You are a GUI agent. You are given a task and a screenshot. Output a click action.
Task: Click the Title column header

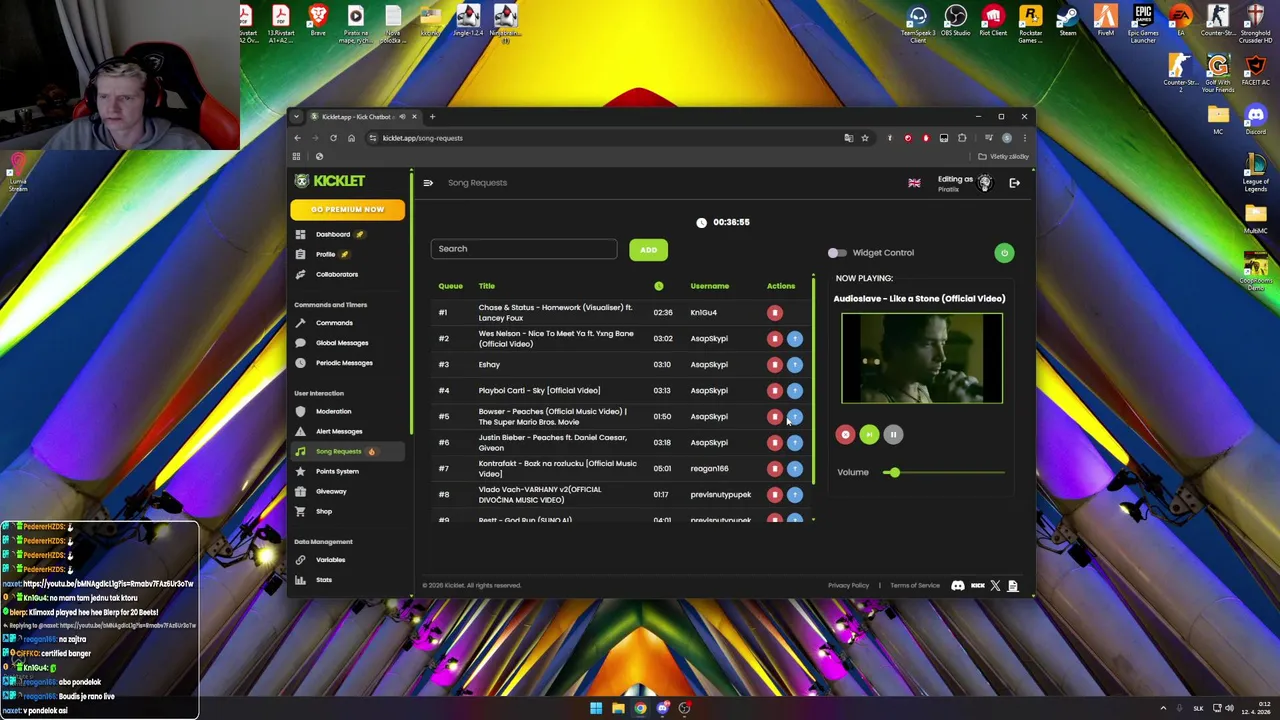pyautogui.click(x=486, y=286)
